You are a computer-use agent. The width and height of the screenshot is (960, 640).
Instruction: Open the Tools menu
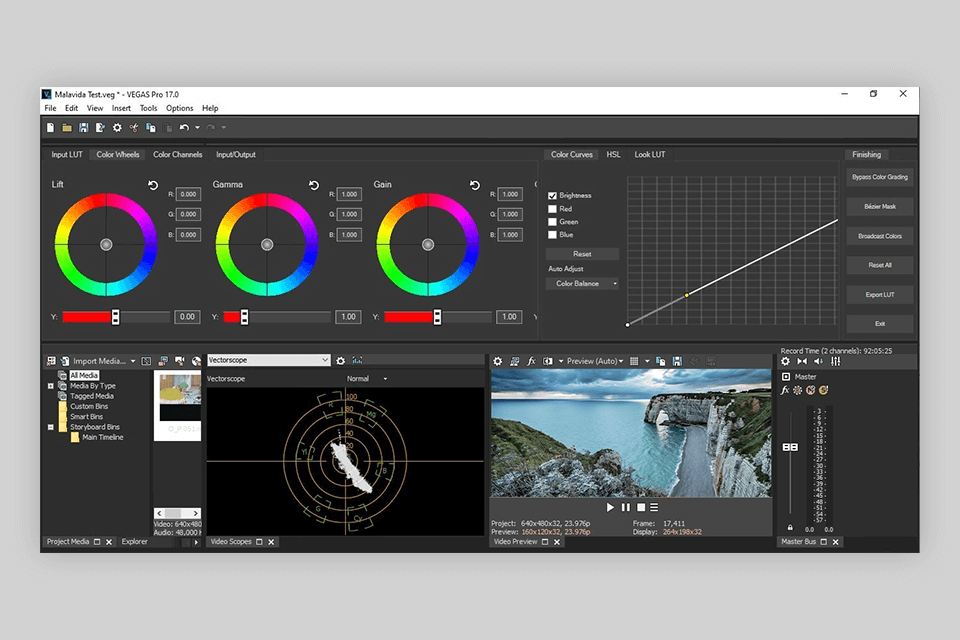point(149,108)
